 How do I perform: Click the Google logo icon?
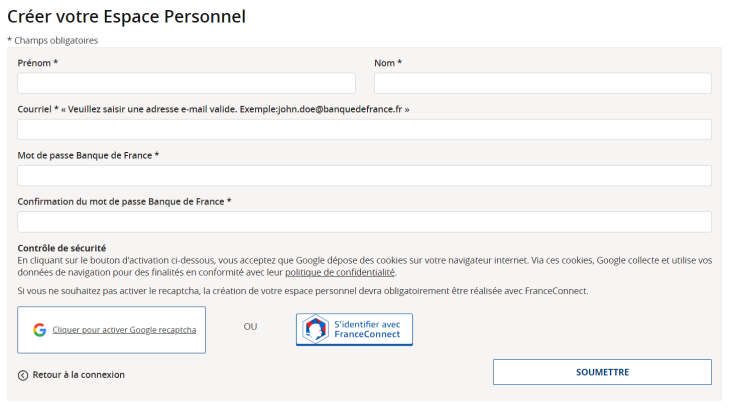pyautogui.click(x=40, y=330)
